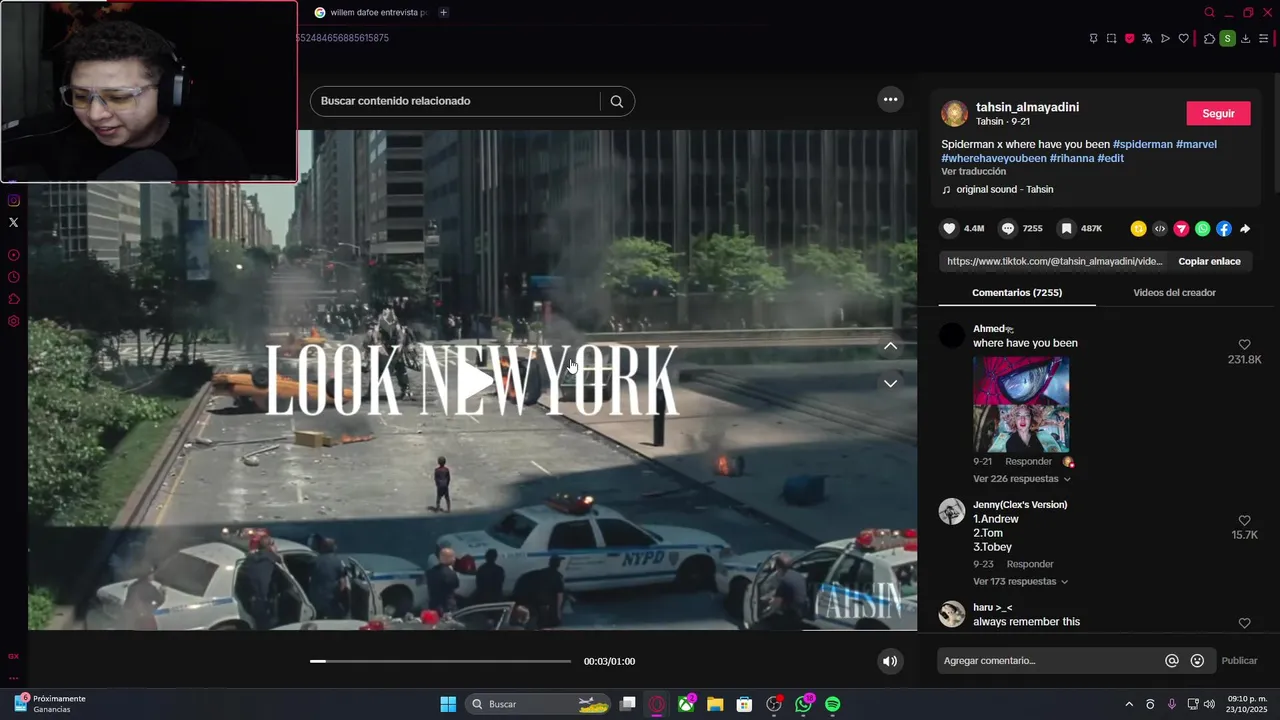Select the willem dafoe entrevista browser tab
Viewport: 1280px width, 720px height.
(370, 12)
